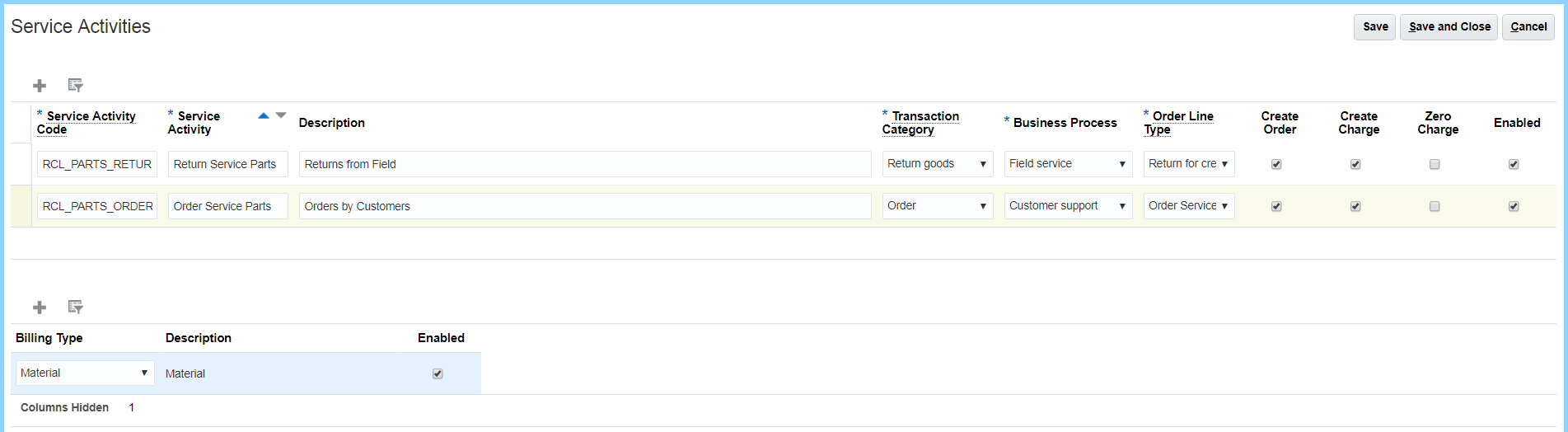Open Query By Example for billing types
Viewport: 1568px width, 432px height.
[x=75, y=308]
